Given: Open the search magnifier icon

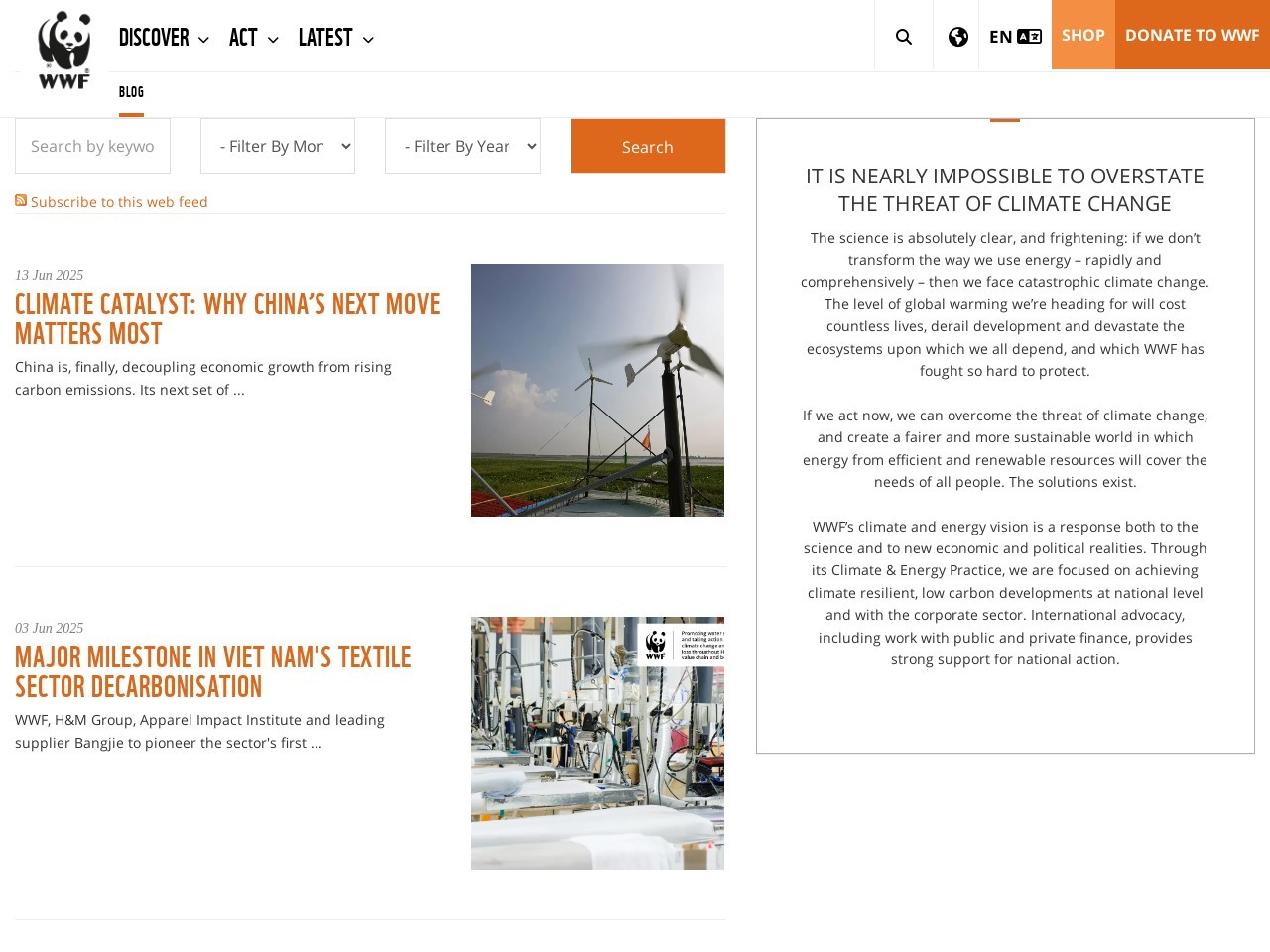Looking at the screenshot, I should click(x=903, y=37).
